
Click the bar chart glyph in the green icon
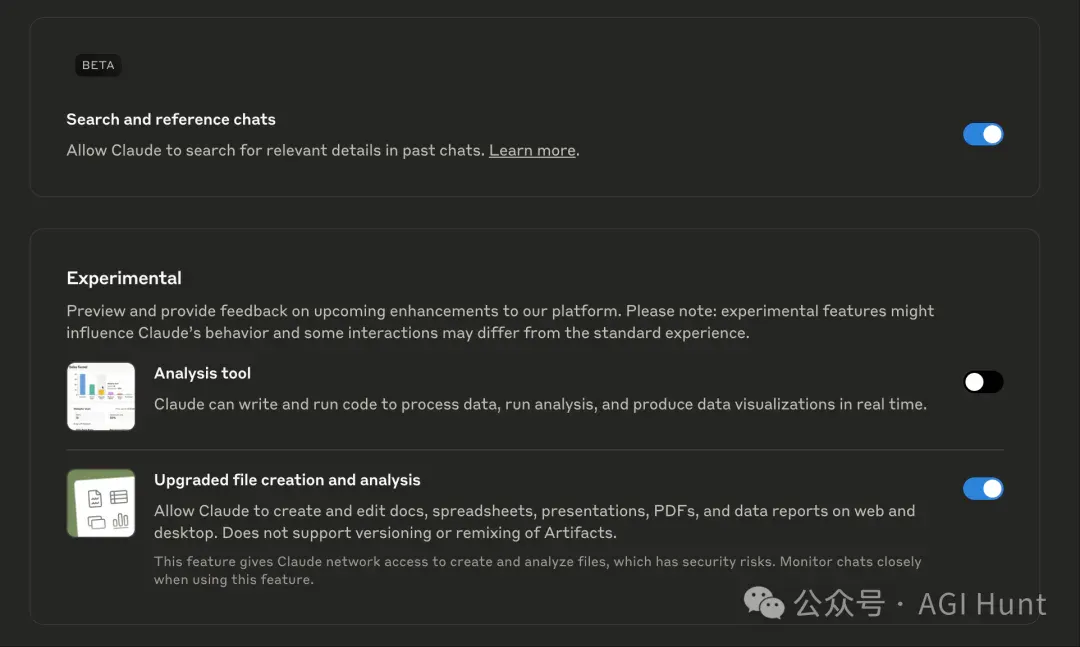pyautogui.click(x=121, y=520)
